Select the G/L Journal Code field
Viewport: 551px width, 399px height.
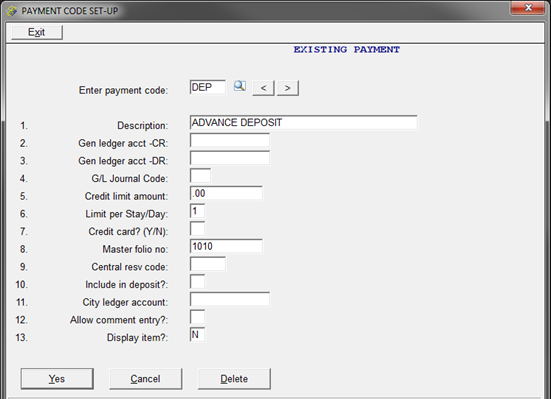point(200,175)
